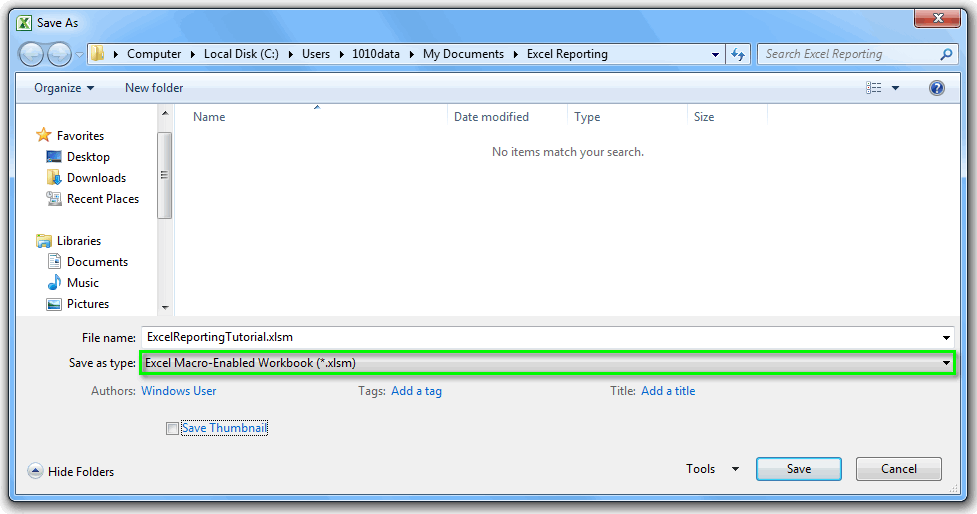The width and height of the screenshot is (977, 514).
Task: Open the Save as type dropdown
Action: [x=548, y=363]
